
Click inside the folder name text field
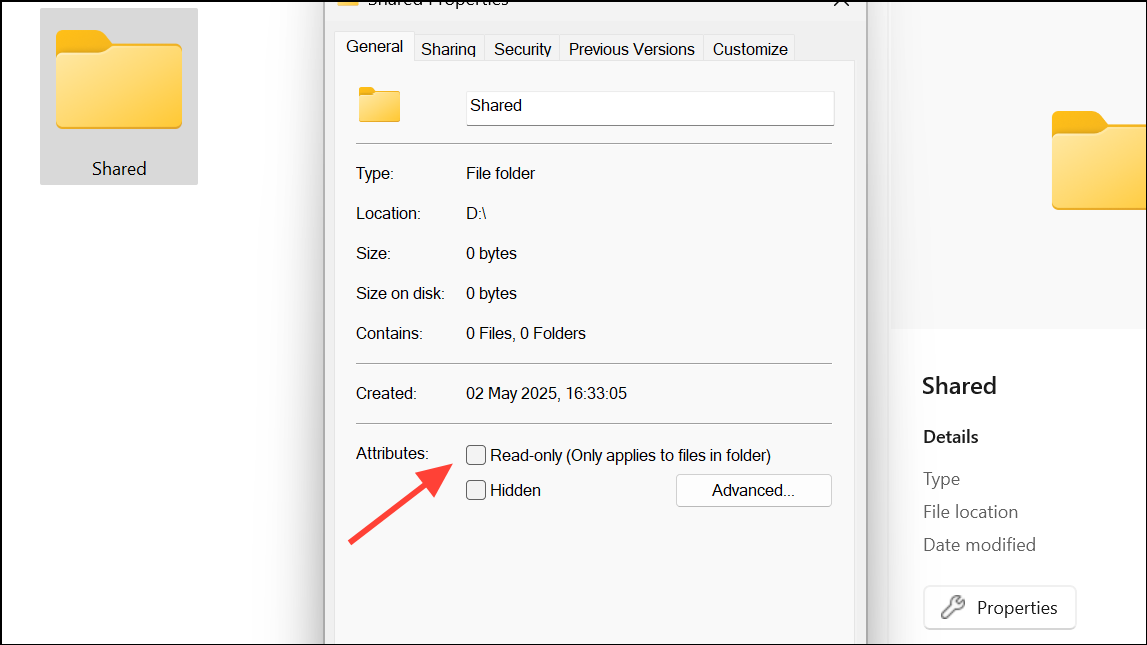click(x=649, y=108)
